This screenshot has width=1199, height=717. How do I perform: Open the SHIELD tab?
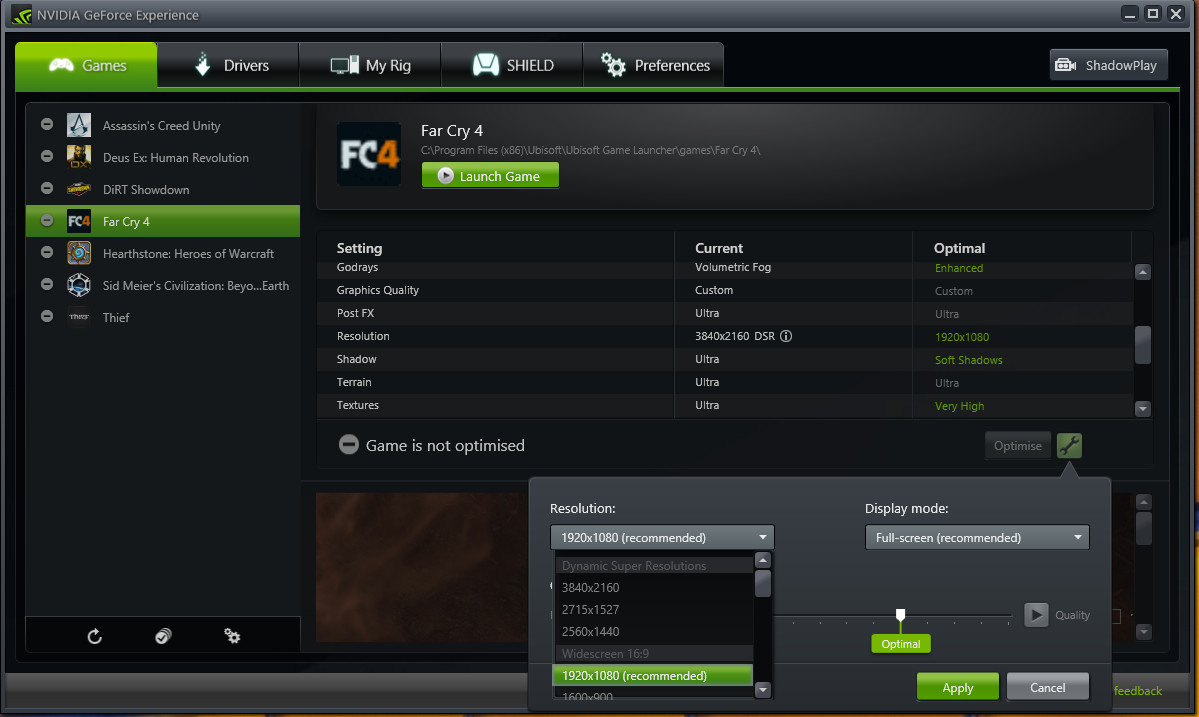pyautogui.click(x=512, y=66)
